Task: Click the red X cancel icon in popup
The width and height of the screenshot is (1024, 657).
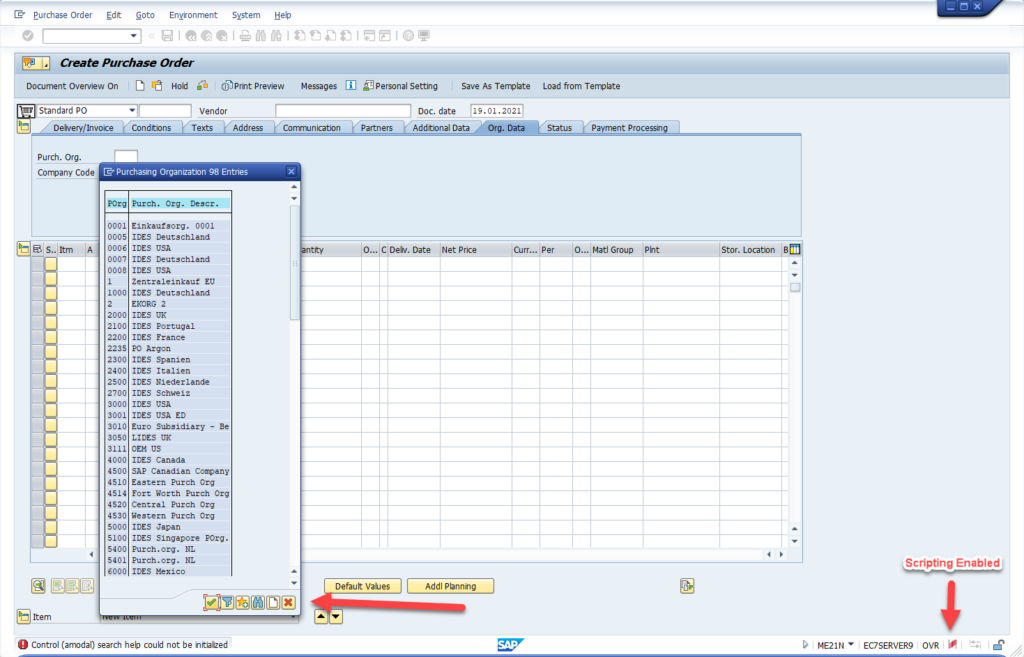Action: pyautogui.click(x=288, y=602)
